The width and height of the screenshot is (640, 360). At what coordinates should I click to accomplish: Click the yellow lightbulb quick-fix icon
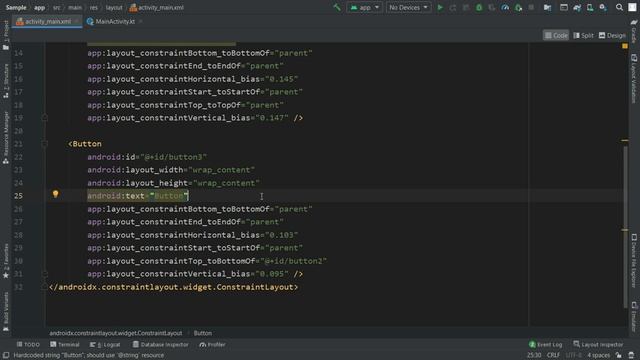56,194
